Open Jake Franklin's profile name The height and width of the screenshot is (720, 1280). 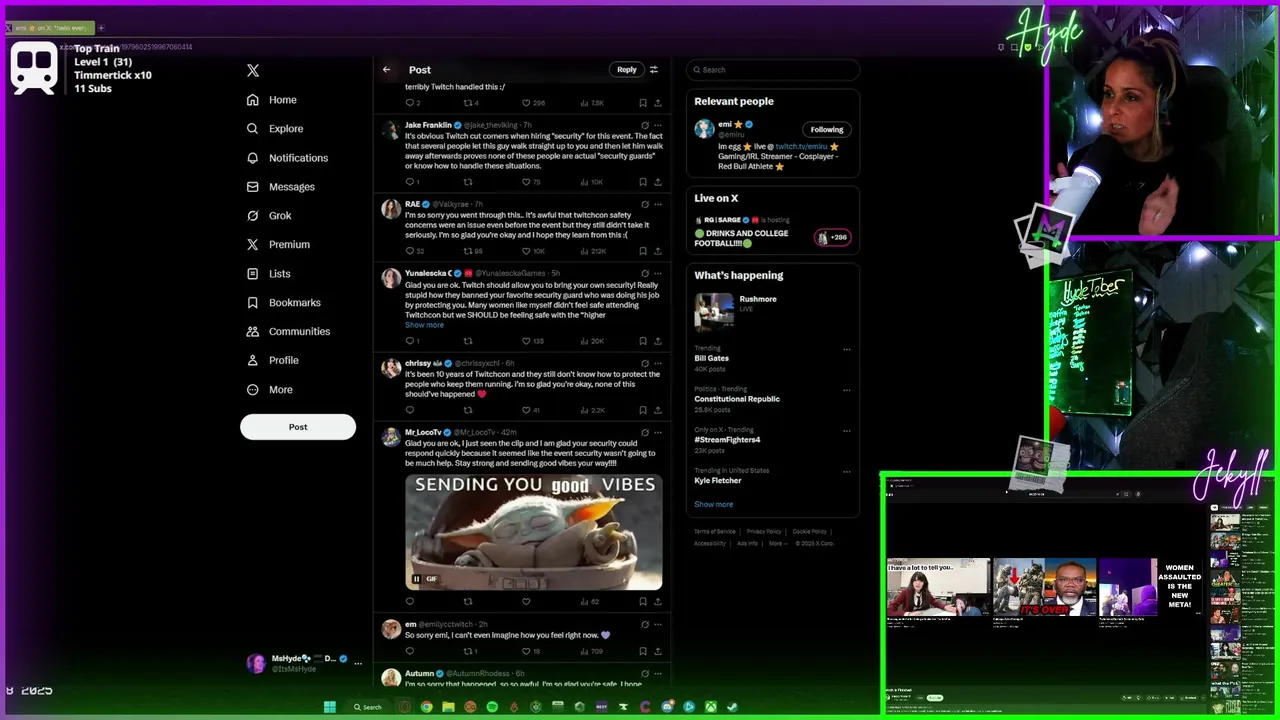click(428, 125)
